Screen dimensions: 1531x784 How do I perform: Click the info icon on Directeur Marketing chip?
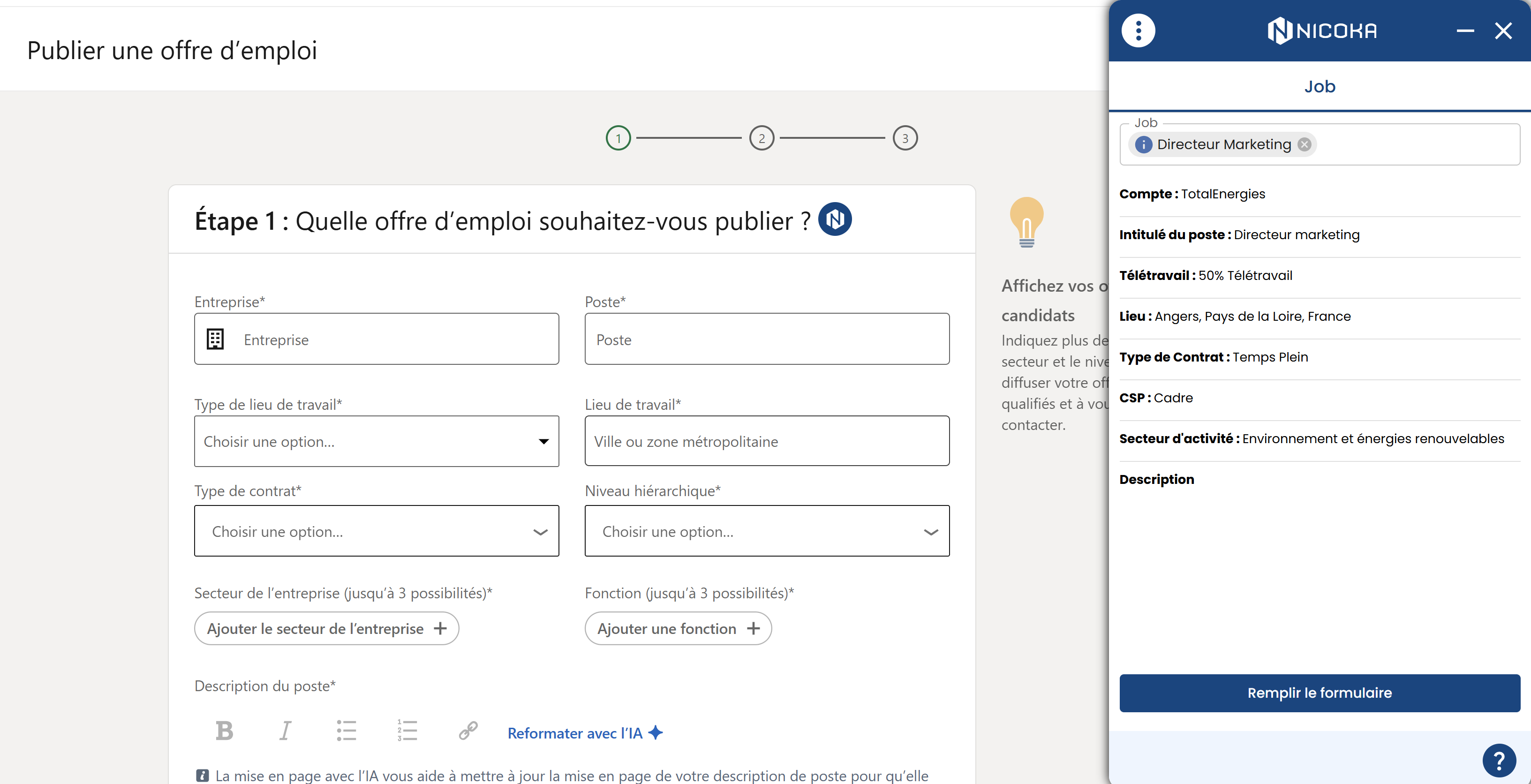[x=1143, y=144]
